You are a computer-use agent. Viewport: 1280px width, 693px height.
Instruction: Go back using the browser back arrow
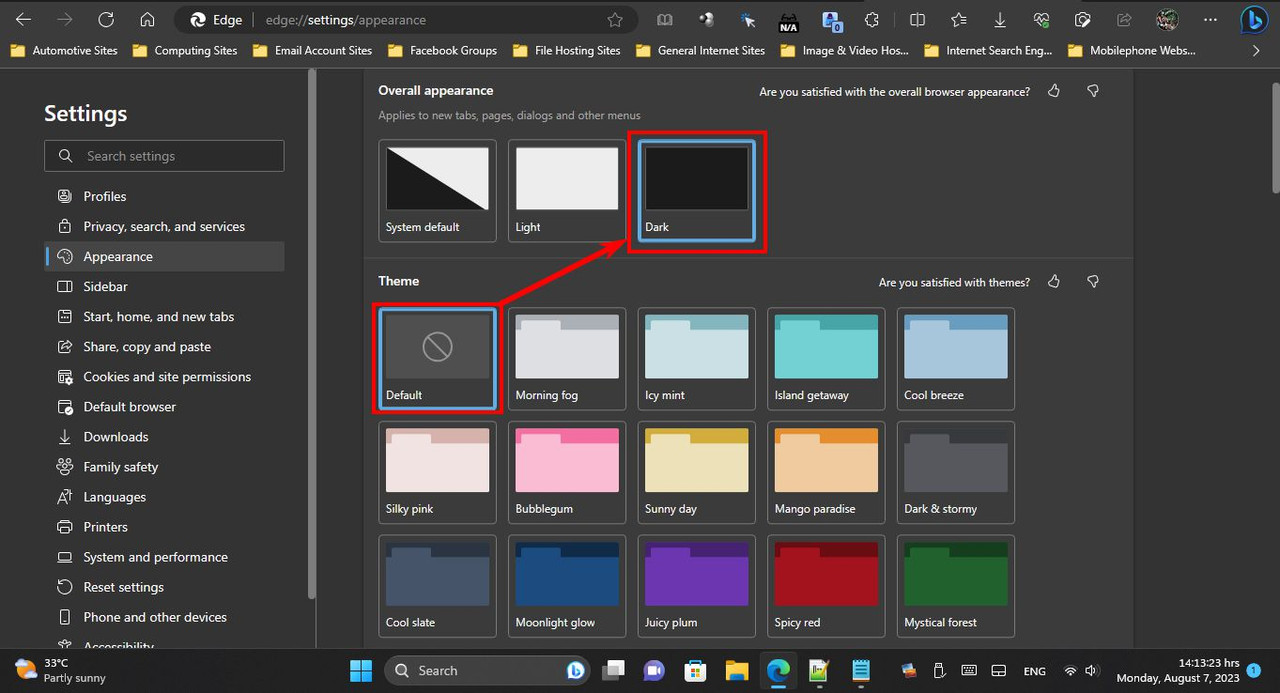(x=23, y=19)
